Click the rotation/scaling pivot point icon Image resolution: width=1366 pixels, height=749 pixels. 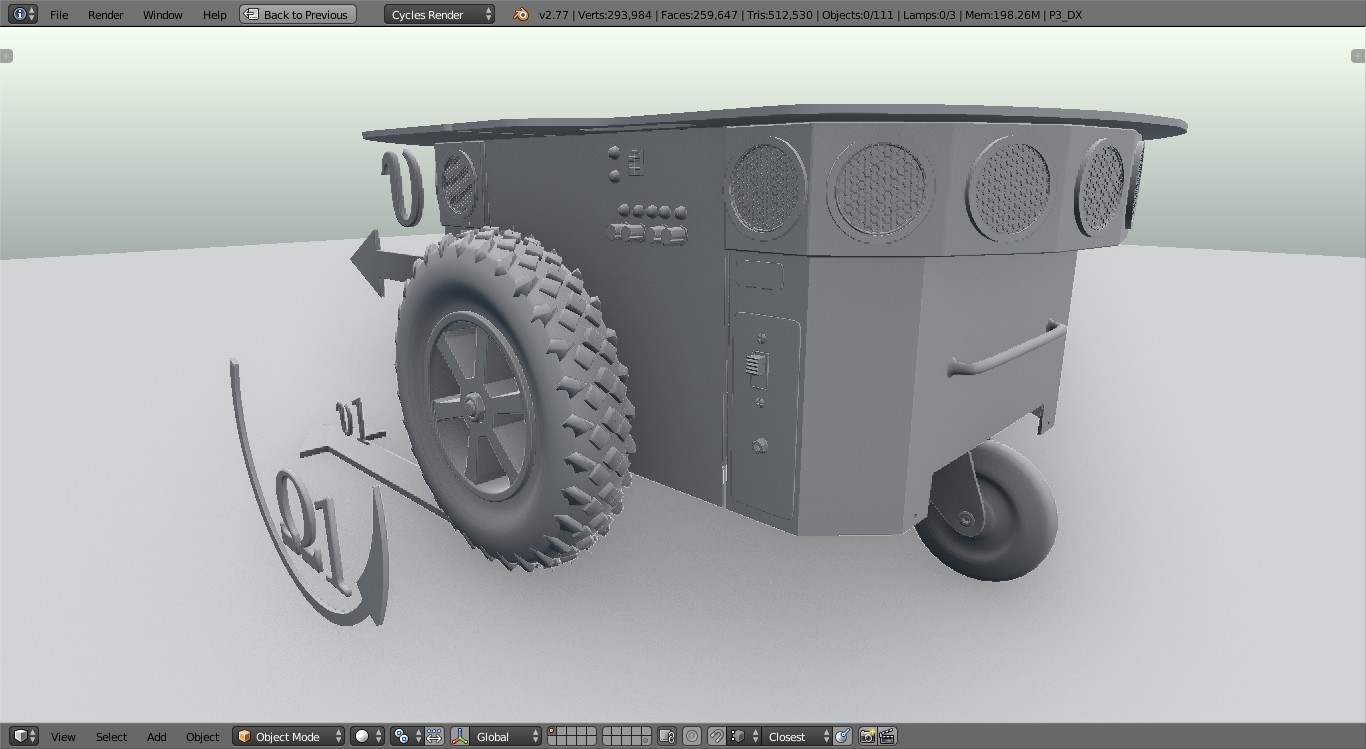pos(401,736)
